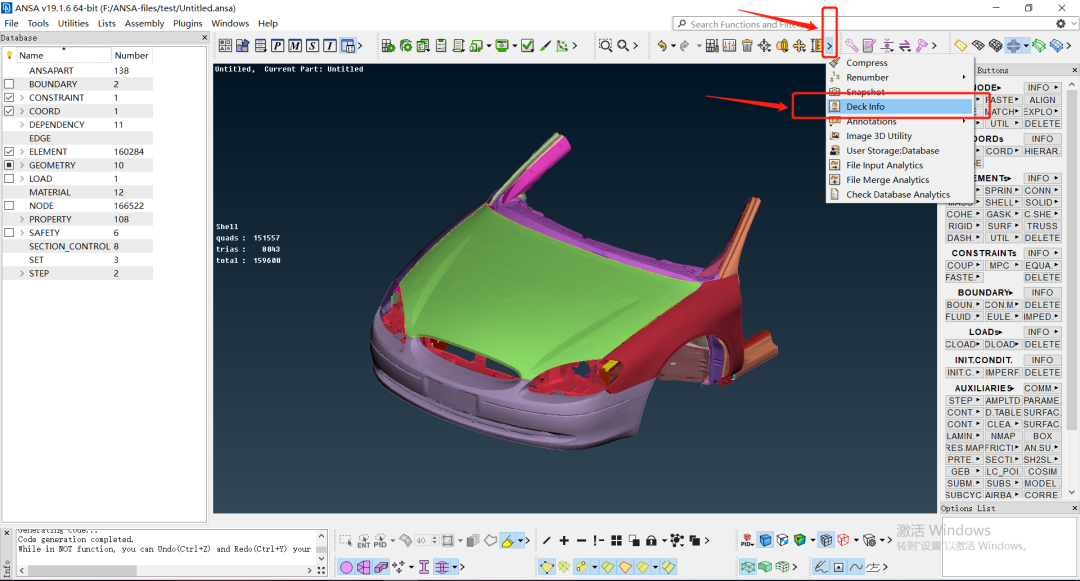Check the NODE checkbox
1080x581 pixels.
9,206
